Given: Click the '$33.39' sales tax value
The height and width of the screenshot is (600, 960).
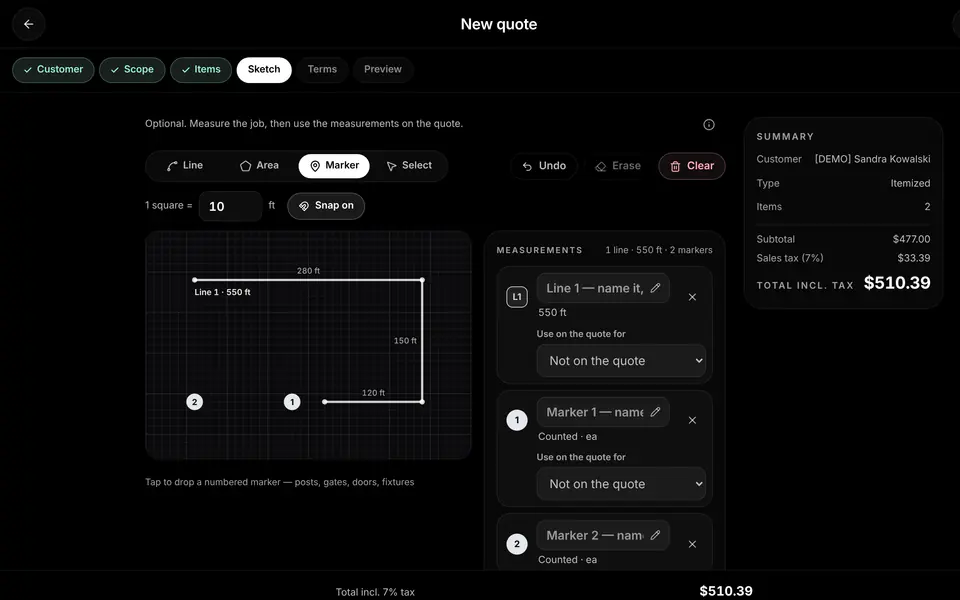Looking at the screenshot, I should (x=913, y=258).
